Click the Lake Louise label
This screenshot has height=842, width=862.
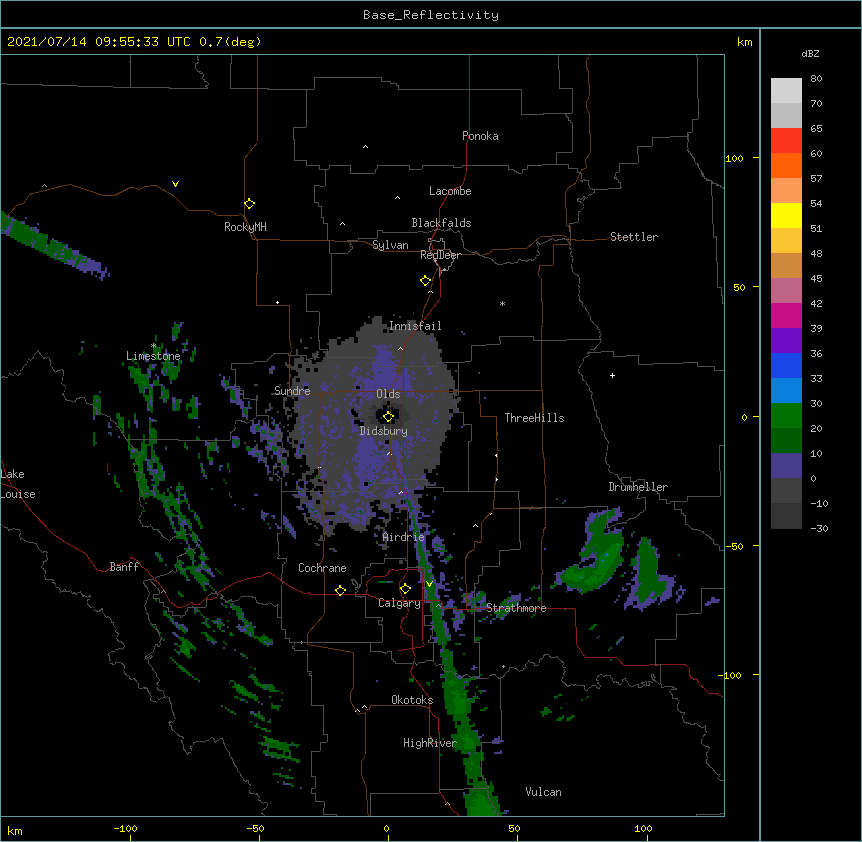point(17,484)
